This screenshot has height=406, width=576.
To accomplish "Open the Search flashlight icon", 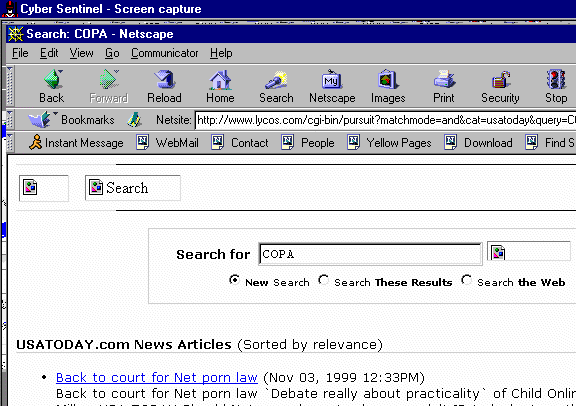I will click(276, 80).
